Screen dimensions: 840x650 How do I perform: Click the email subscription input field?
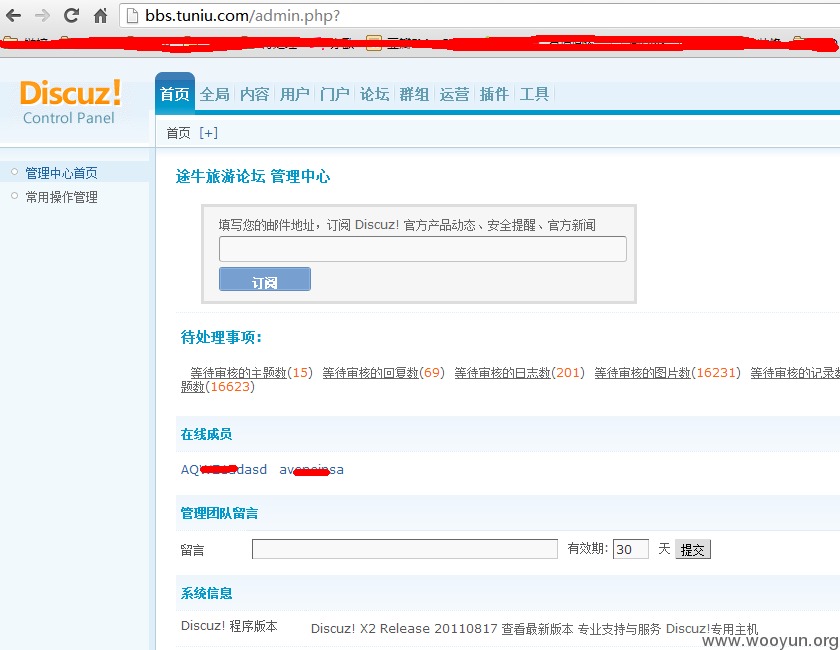[x=423, y=249]
